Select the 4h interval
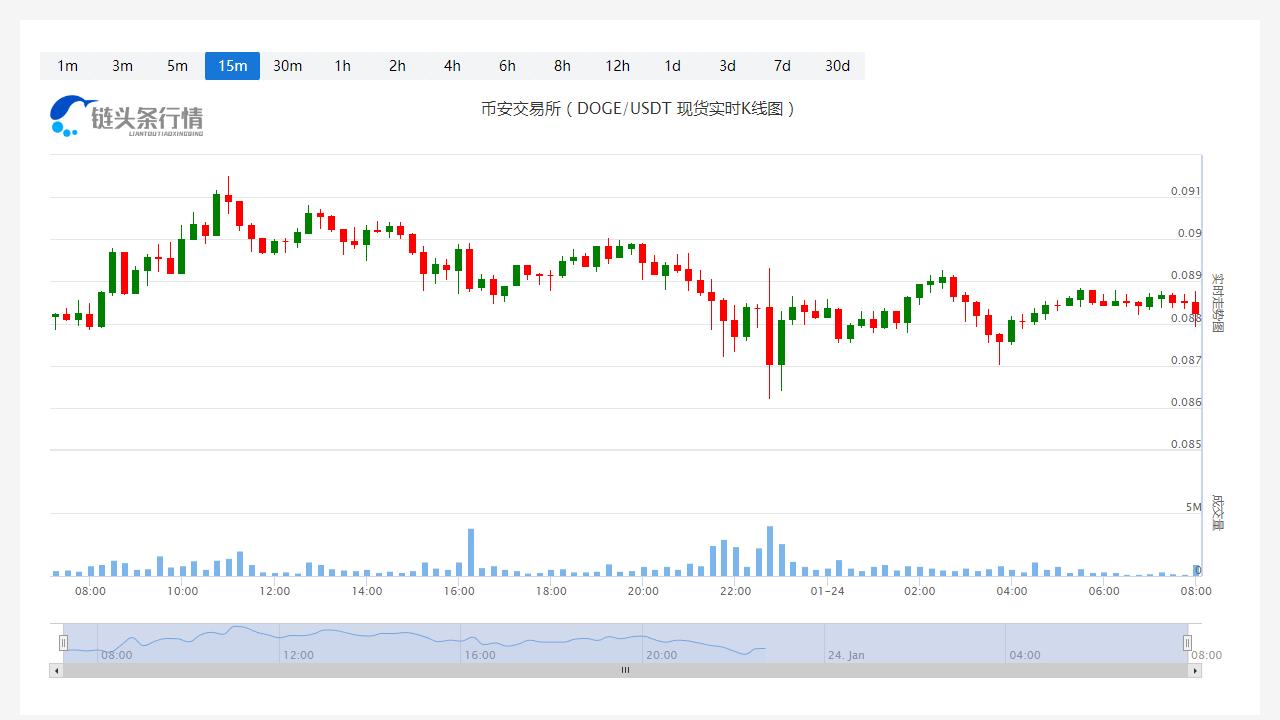This screenshot has width=1280, height=720. [x=452, y=66]
